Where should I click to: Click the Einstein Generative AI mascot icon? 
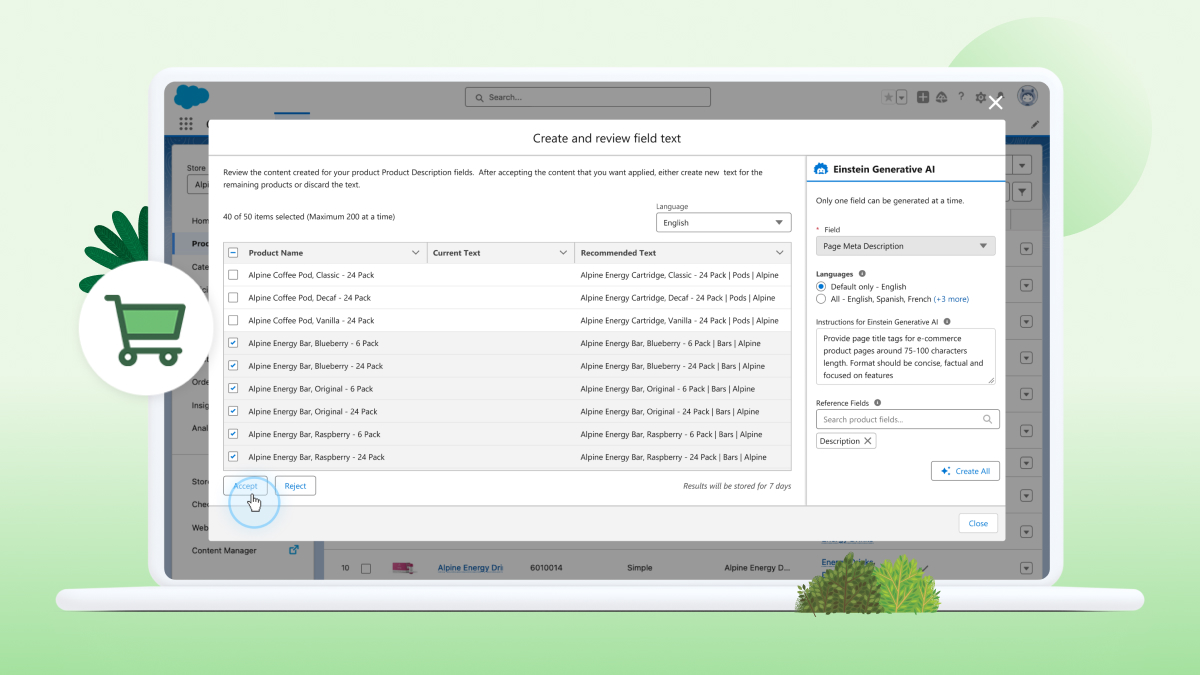pyautogui.click(x=822, y=168)
